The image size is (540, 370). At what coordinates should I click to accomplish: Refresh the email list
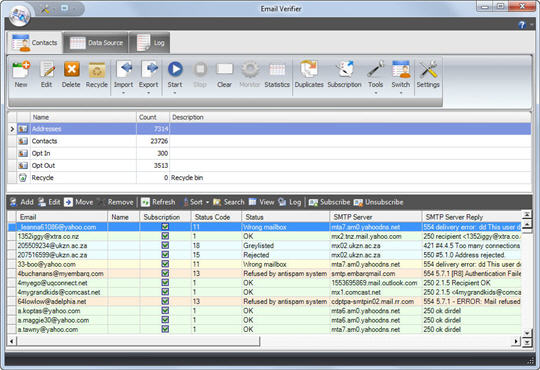(x=158, y=202)
